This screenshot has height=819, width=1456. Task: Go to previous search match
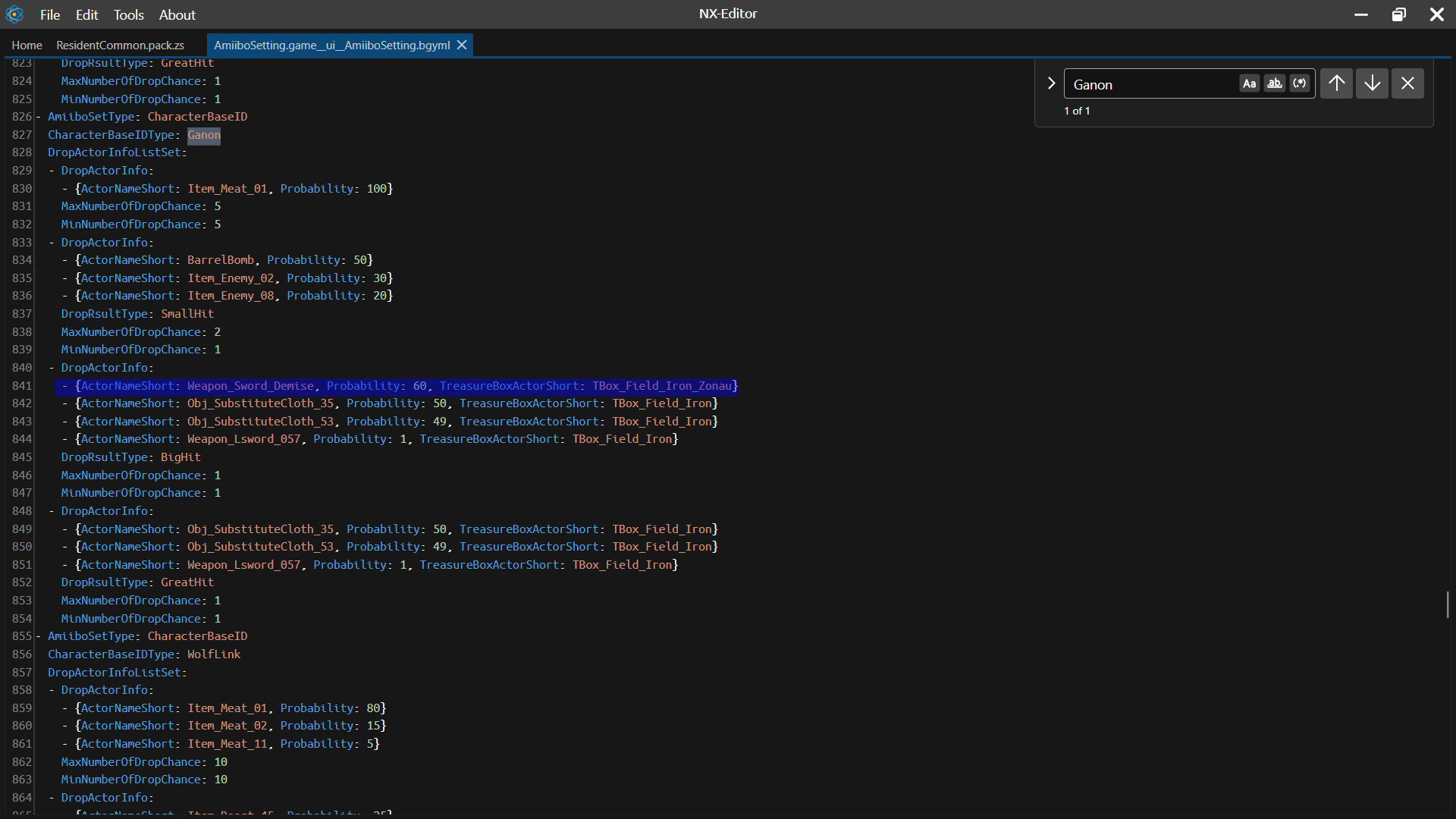tap(1337, 83)
